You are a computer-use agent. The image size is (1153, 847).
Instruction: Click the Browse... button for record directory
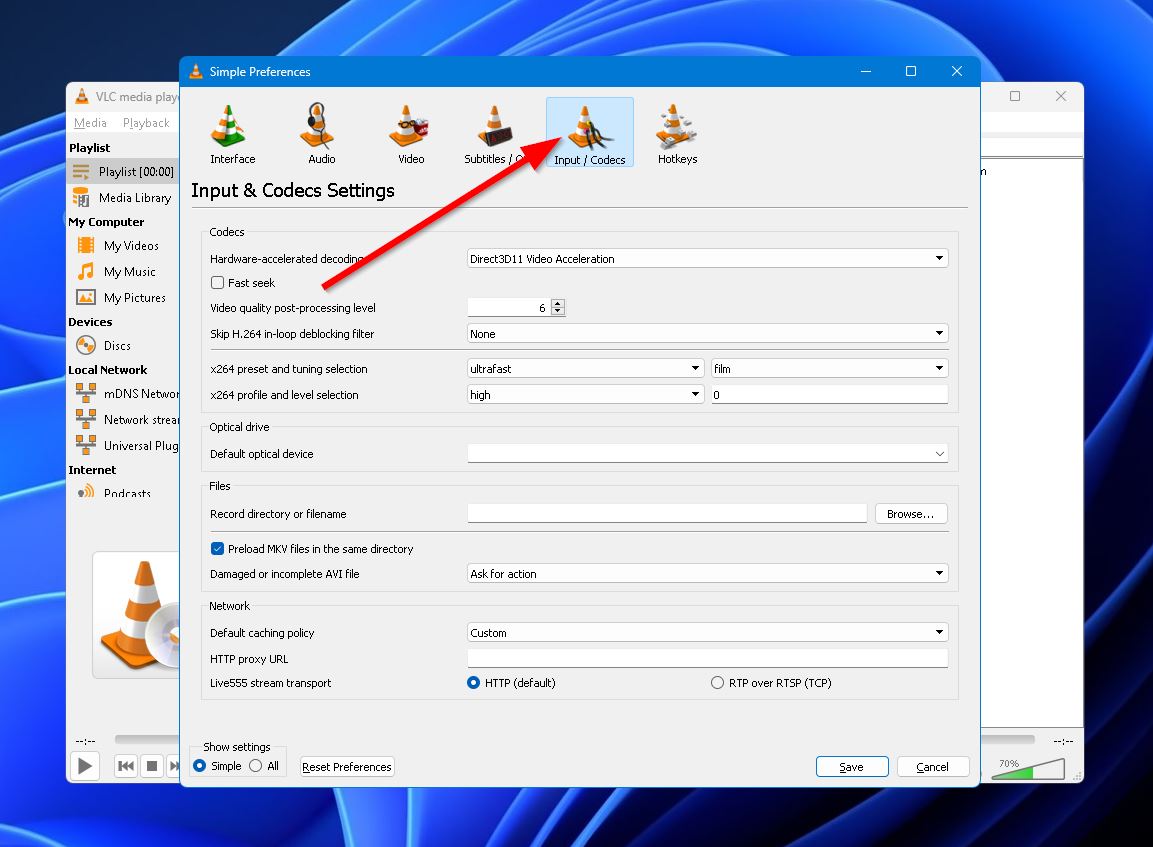(911, 514)
